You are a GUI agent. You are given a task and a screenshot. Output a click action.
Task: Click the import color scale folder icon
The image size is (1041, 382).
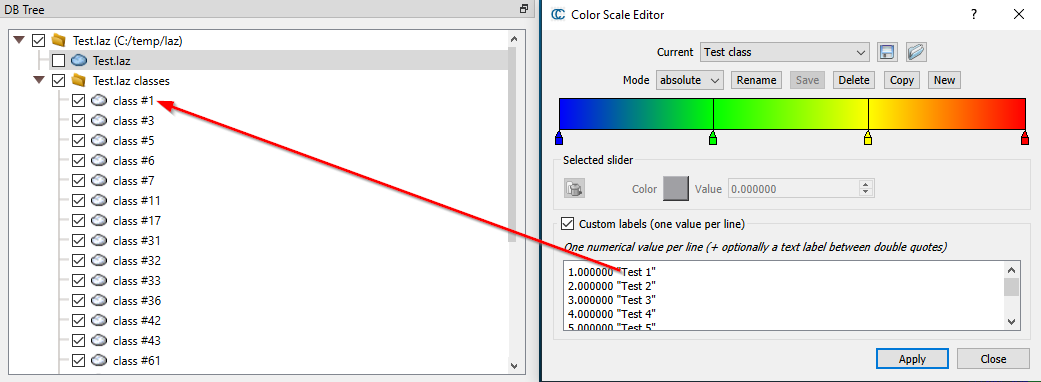917,52
